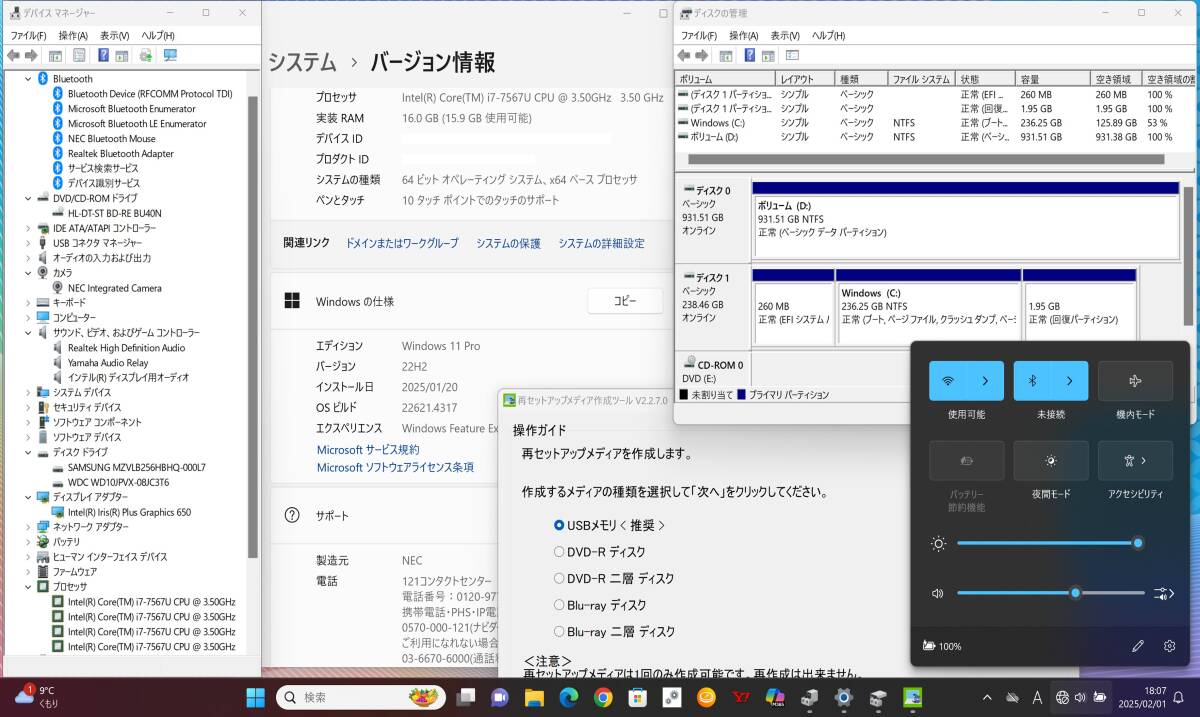Click the back arrow in Device Manager toolbar
Viewport: 1200px width, 717px height.
coord(14,56)
